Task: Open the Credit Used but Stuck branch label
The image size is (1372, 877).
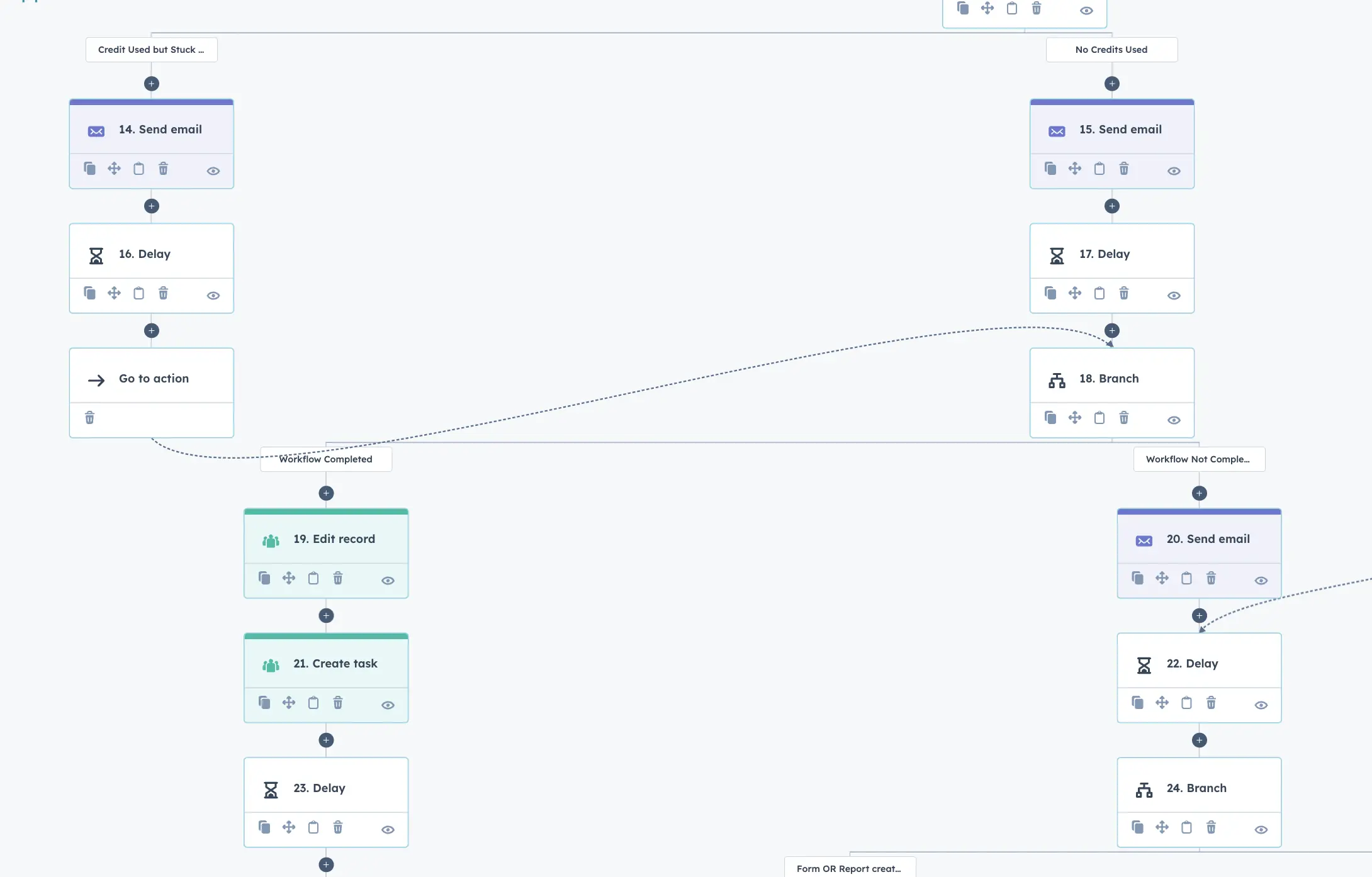Action: [152, 50]
